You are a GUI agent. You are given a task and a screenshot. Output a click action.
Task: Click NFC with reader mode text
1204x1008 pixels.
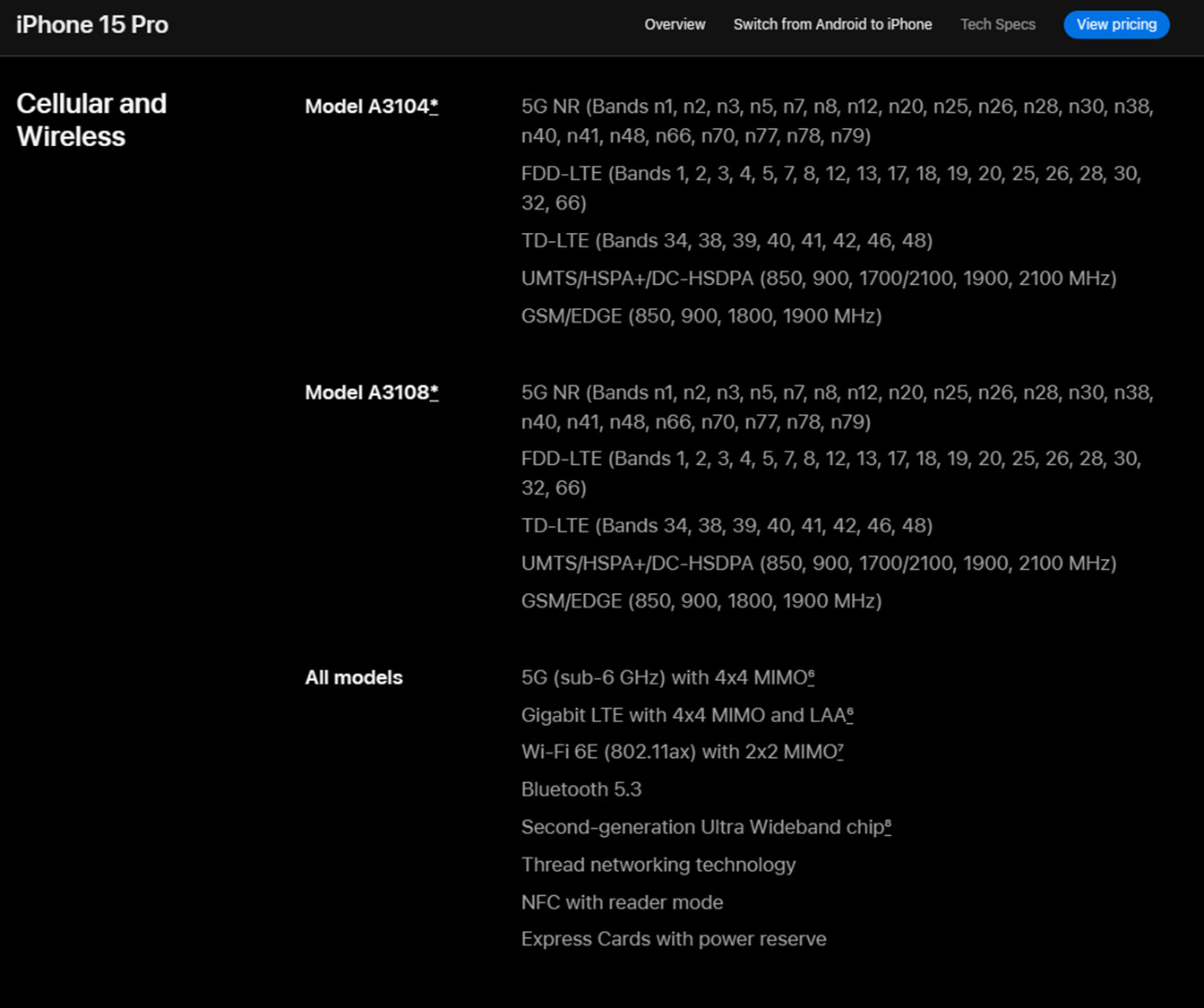(623, 902)
